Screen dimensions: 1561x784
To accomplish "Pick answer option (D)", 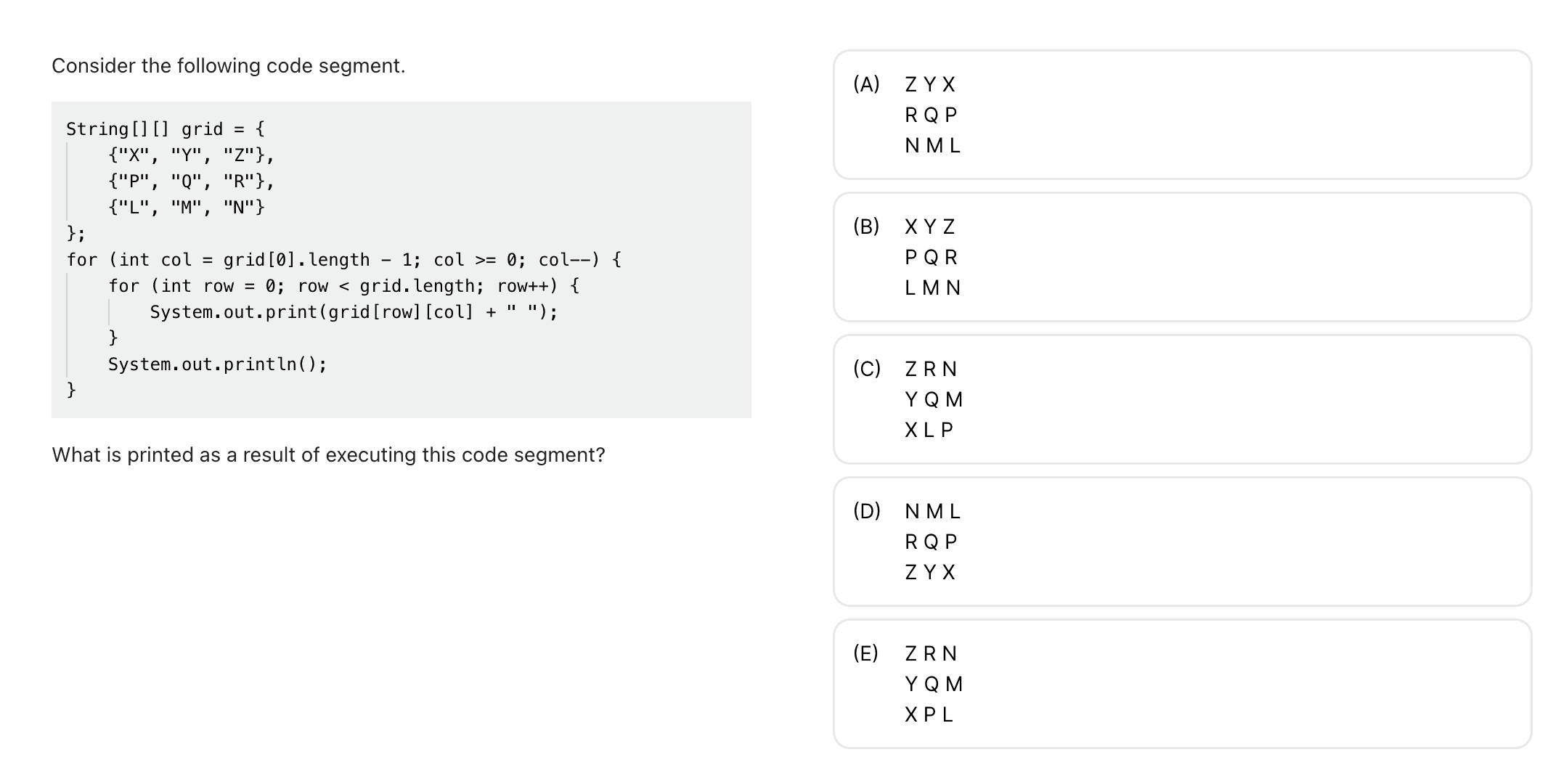I will click(x=1182, y=542).
